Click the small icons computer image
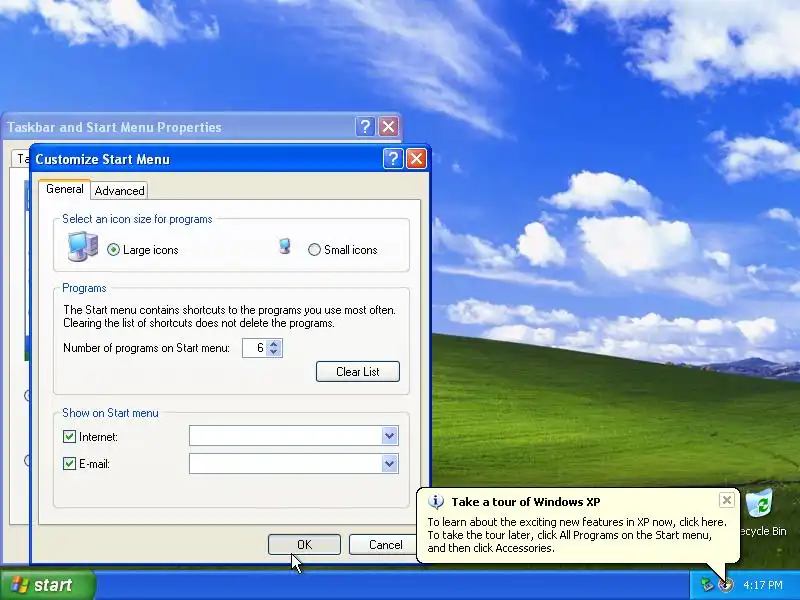The width and height of the screenshot is (800, 600). pos(285,246)
